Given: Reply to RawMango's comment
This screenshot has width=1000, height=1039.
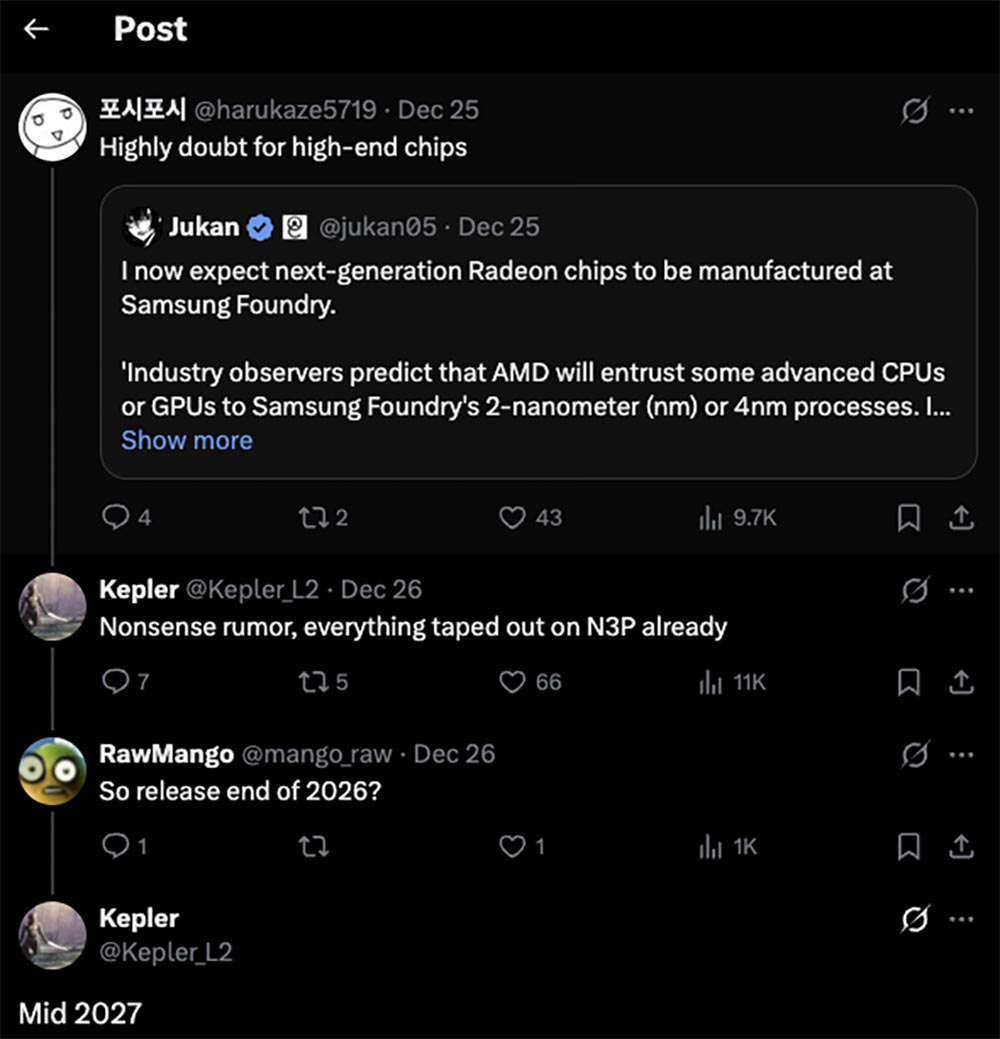Looking at the screenshot, I should tap(117, 847).
